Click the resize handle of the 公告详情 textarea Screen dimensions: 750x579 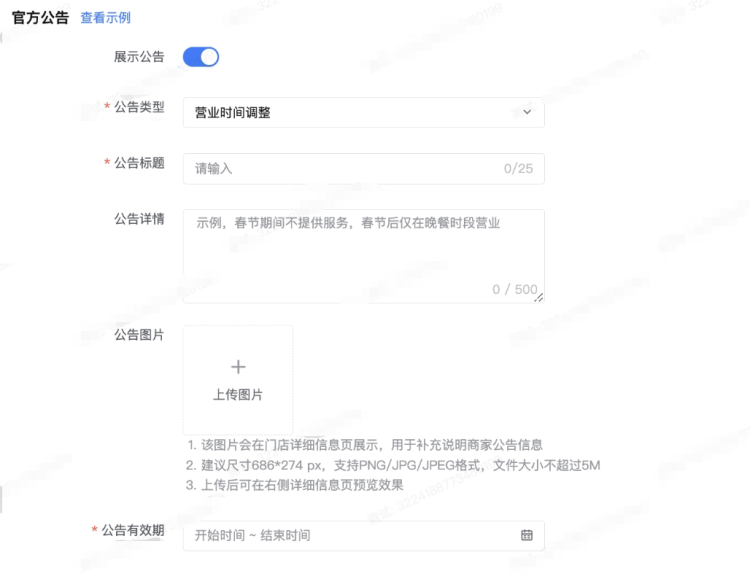(x=539, y=298)
